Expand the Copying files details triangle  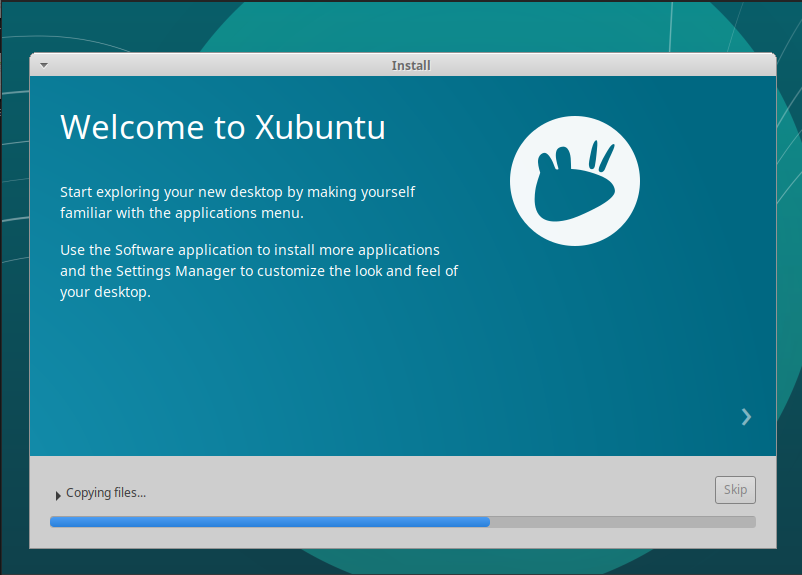[58, 495]
